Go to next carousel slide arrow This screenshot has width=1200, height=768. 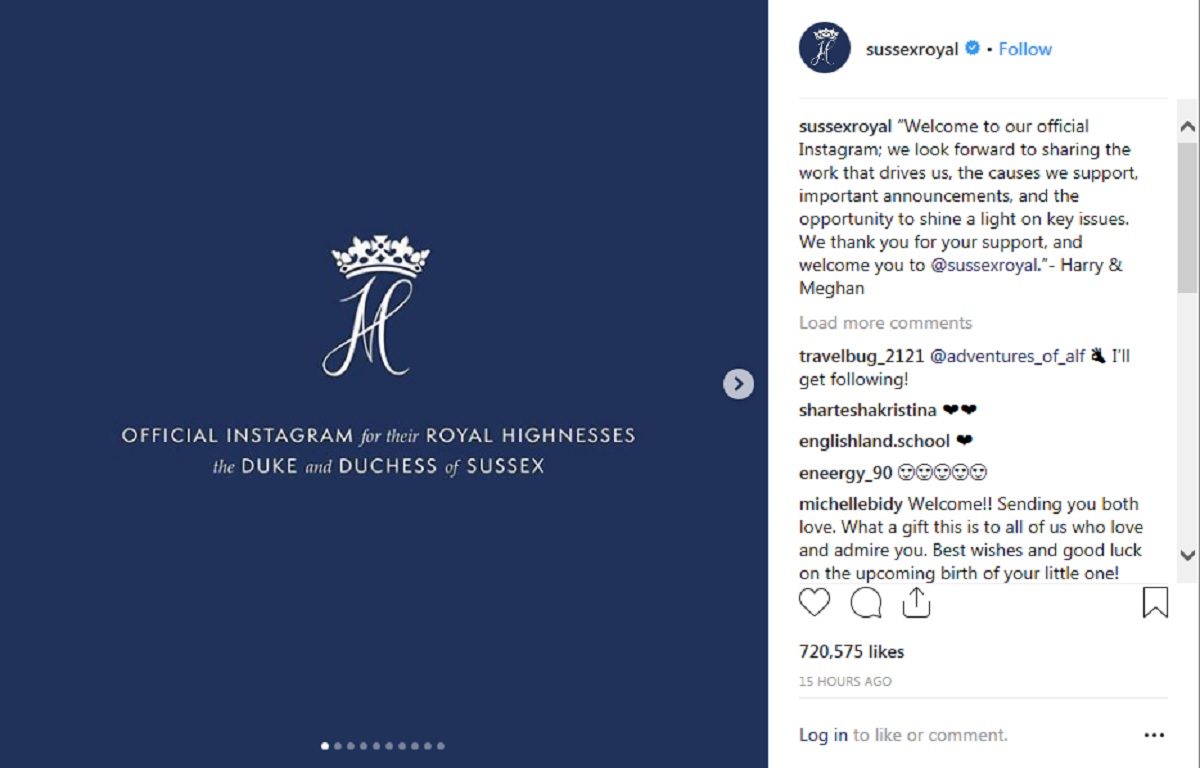coord(738,383)
